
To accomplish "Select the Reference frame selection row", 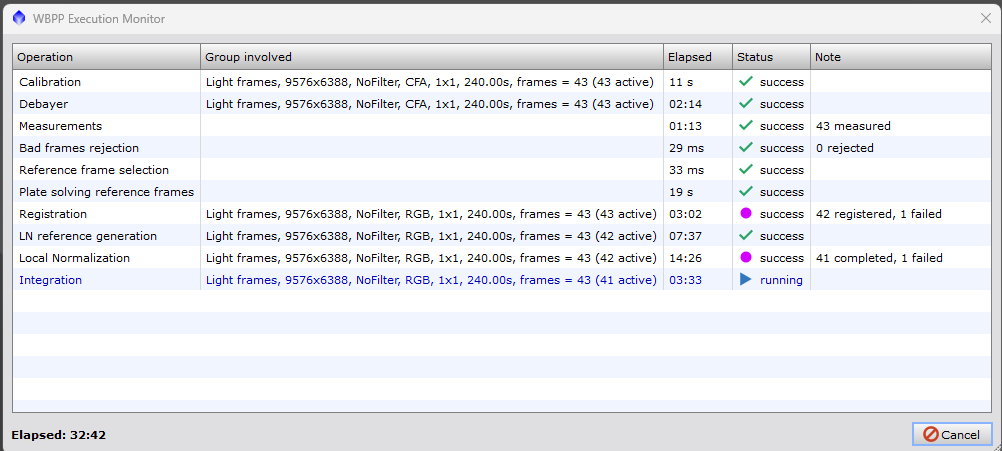I will pos(94,170).
